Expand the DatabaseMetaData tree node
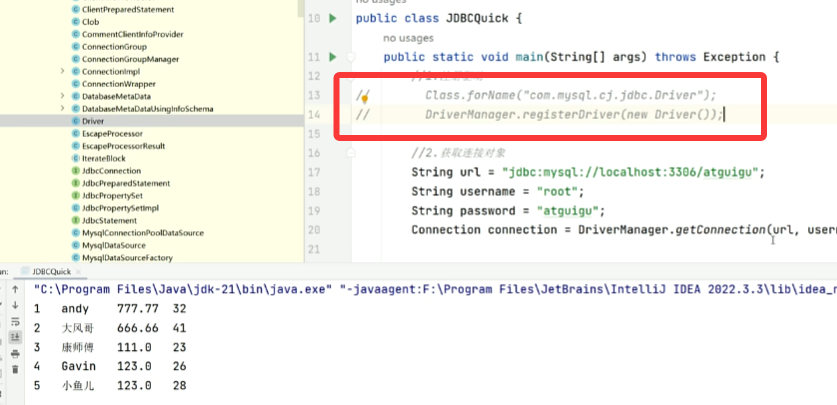The height and width of the screenshot is (405, 837). coord(62,96)
